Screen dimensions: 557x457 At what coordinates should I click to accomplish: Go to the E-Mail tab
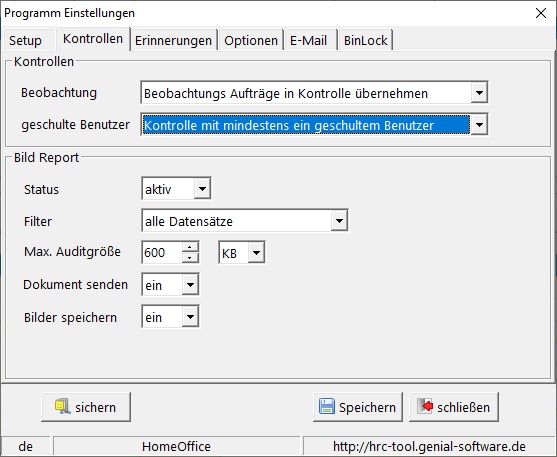pyautogui.click(x=308, y=40)
